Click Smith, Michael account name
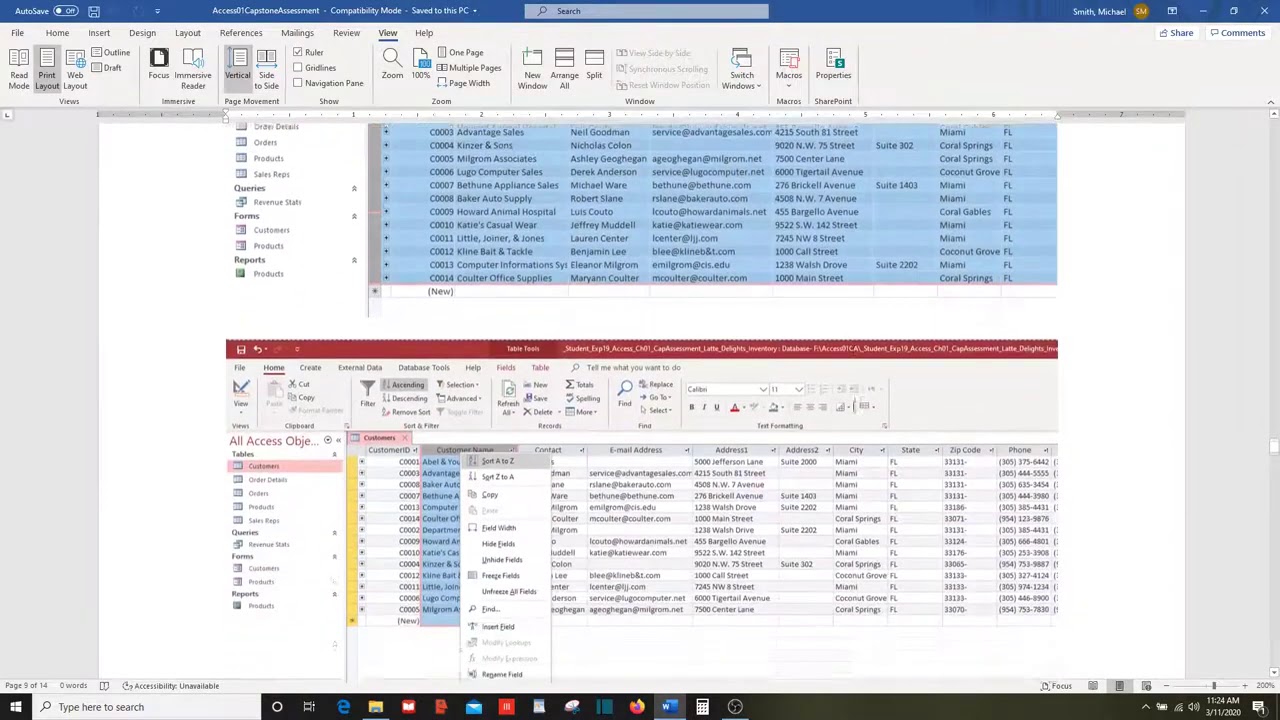The width and height of the screenshot is (1280, 720). point(1099,11)
